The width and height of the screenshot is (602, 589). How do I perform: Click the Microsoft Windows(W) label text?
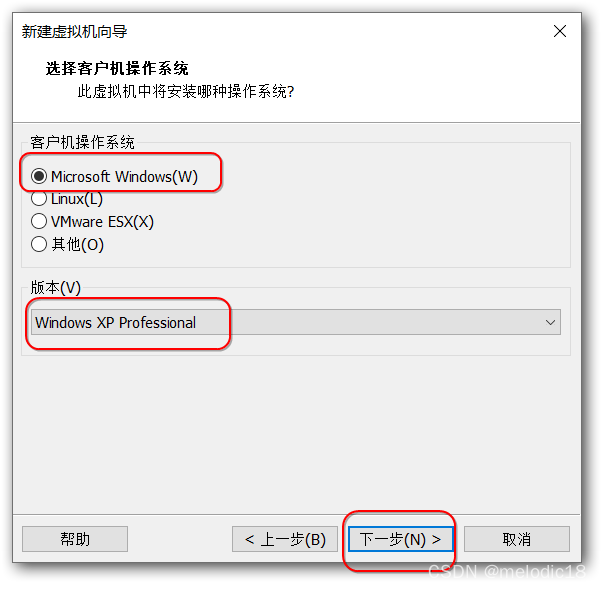(124, 177)
